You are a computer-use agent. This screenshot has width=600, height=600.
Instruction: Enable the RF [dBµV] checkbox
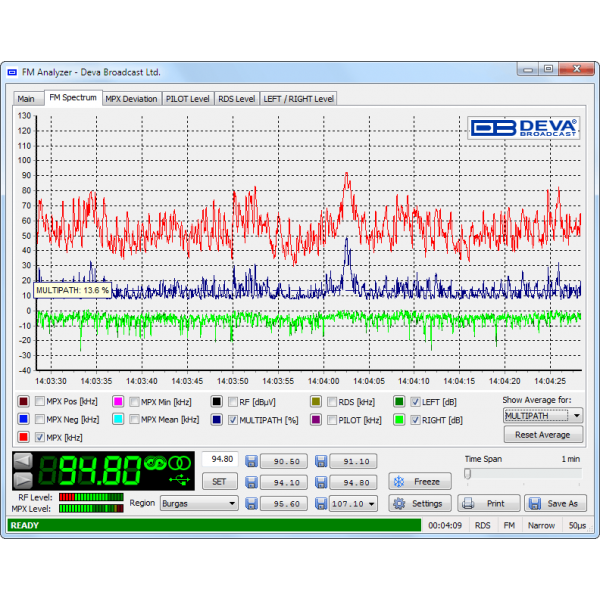233,402
